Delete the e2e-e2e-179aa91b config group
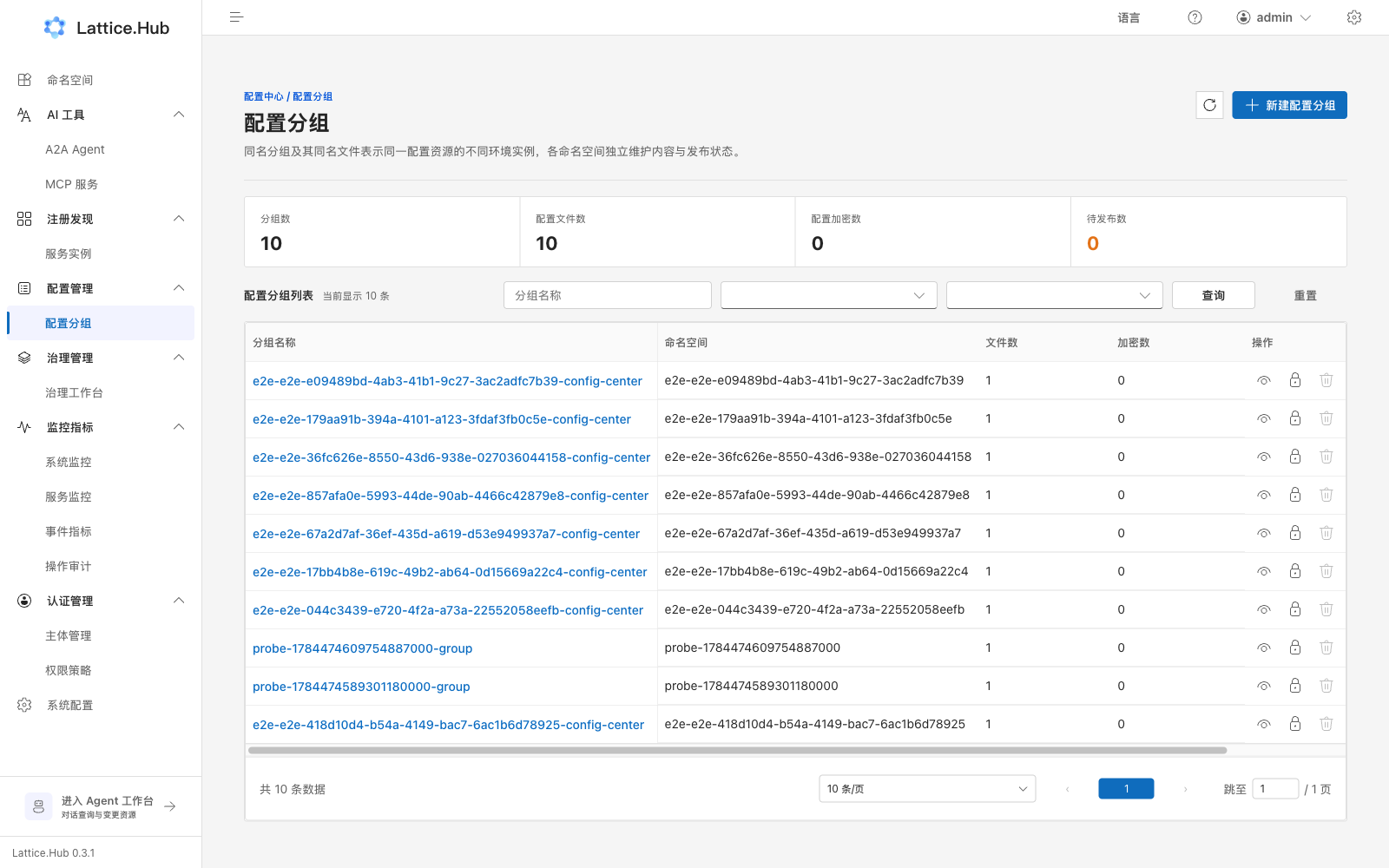The height and width of the screenshot is (868, 1389). 1326,418
